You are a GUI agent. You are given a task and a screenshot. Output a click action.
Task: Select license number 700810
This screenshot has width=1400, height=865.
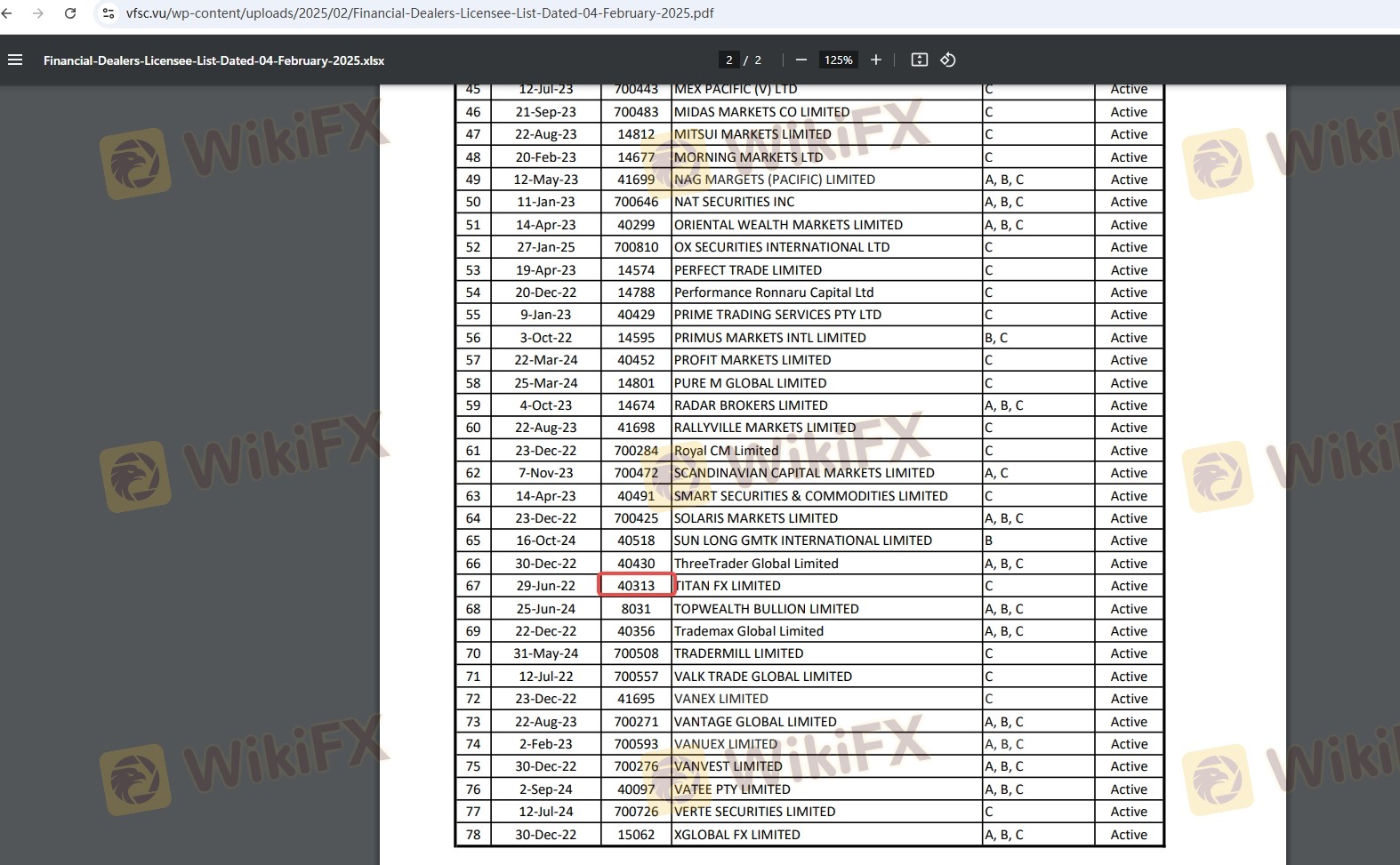click(x=636, y=247)
